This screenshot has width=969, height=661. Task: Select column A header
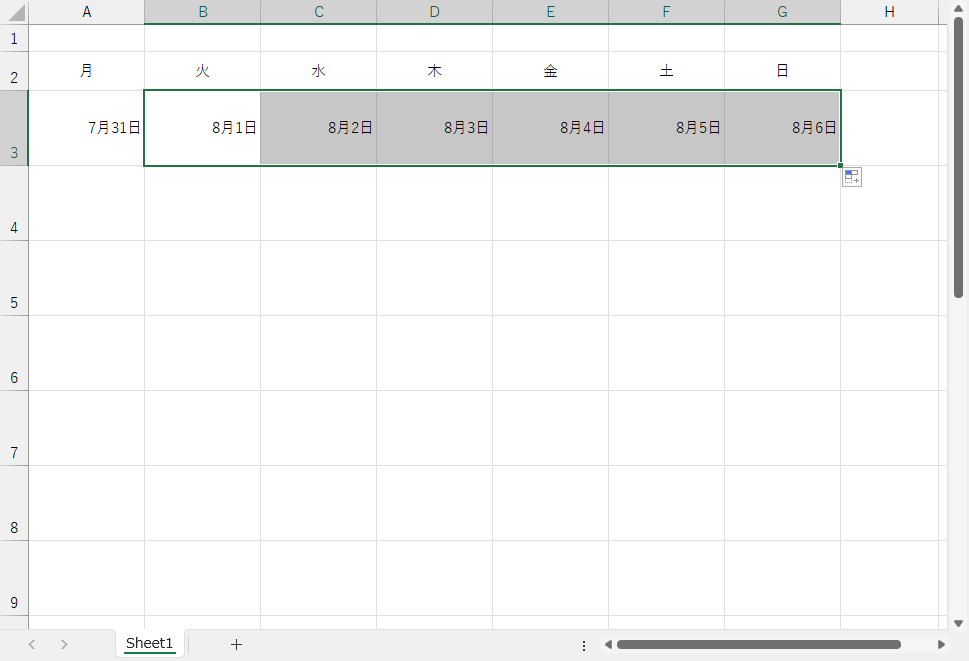coord(87,12)
